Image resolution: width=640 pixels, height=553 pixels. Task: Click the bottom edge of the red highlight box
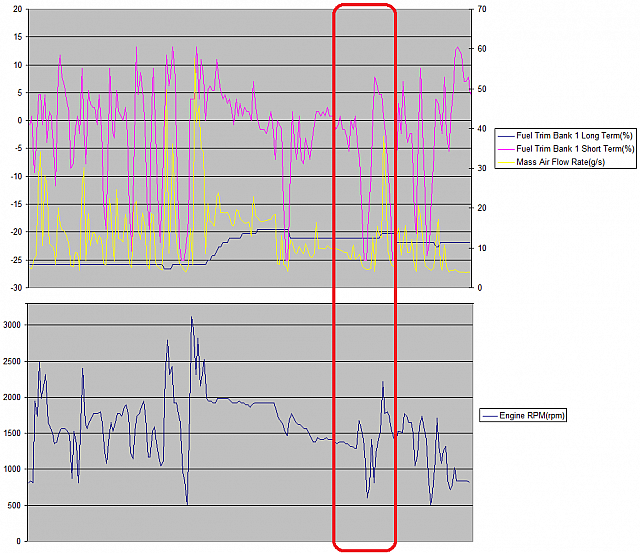[x=364, y=548]
